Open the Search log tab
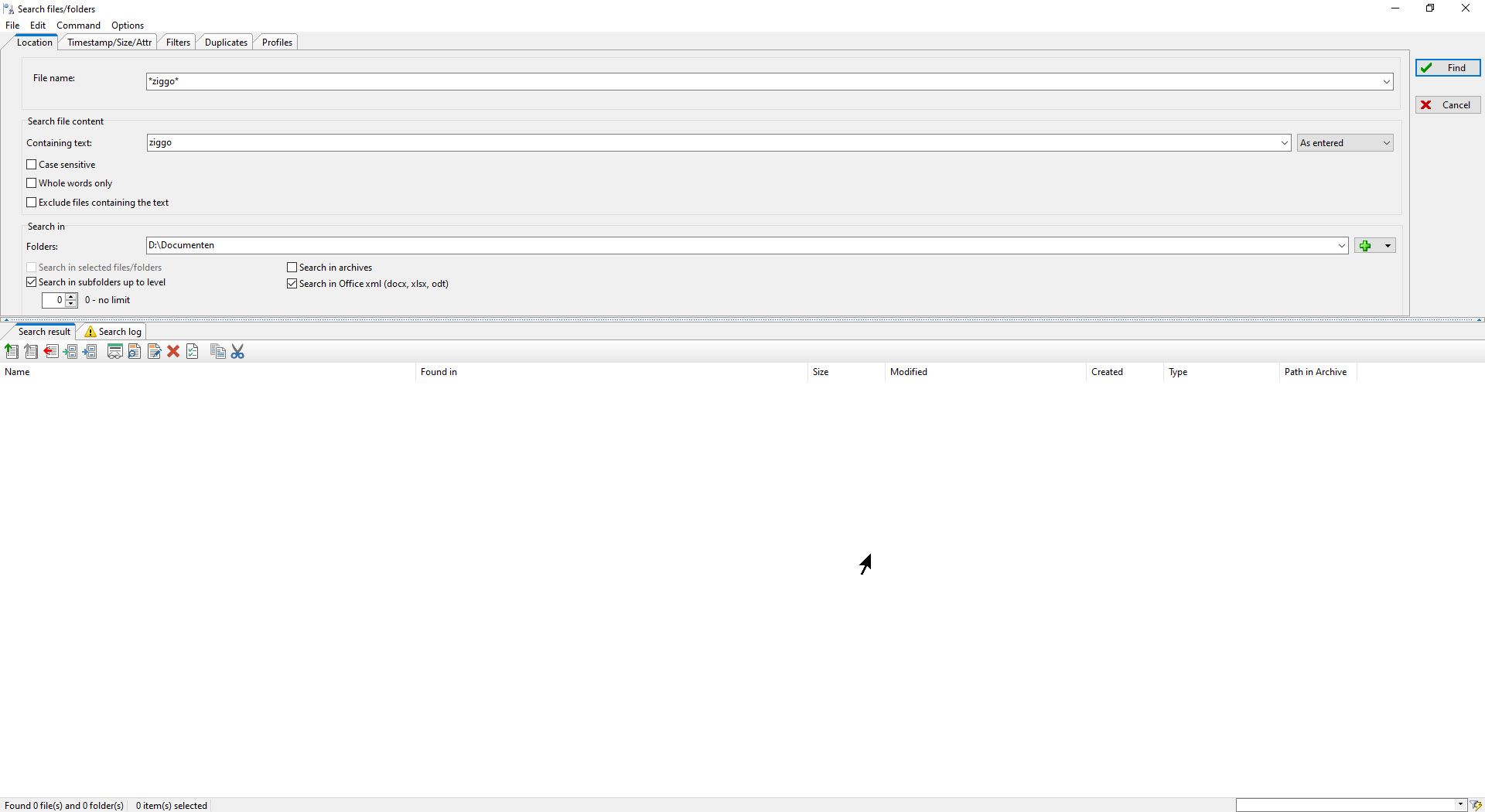 113,332
